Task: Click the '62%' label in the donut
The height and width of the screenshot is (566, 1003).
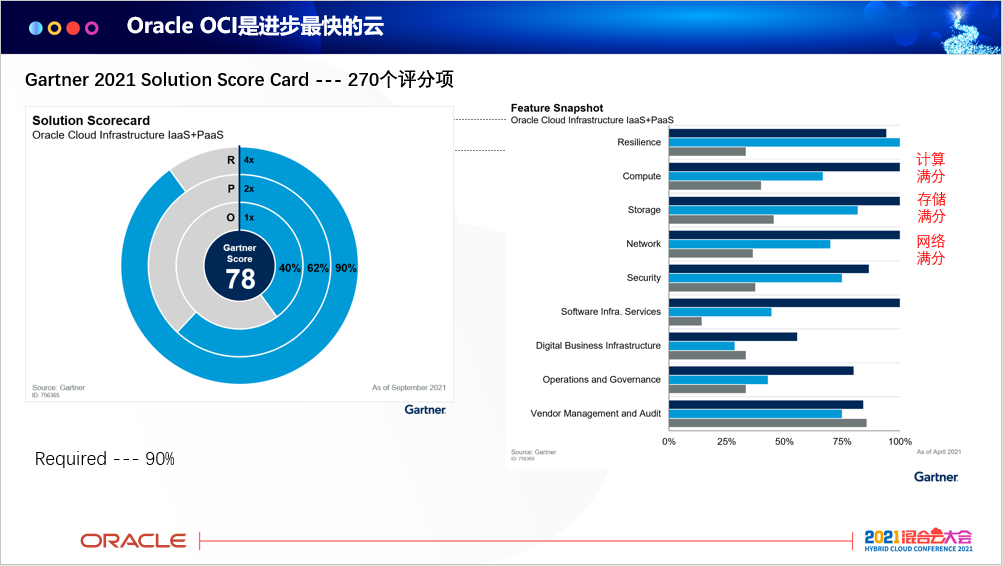Action: (x=317, y=268)
